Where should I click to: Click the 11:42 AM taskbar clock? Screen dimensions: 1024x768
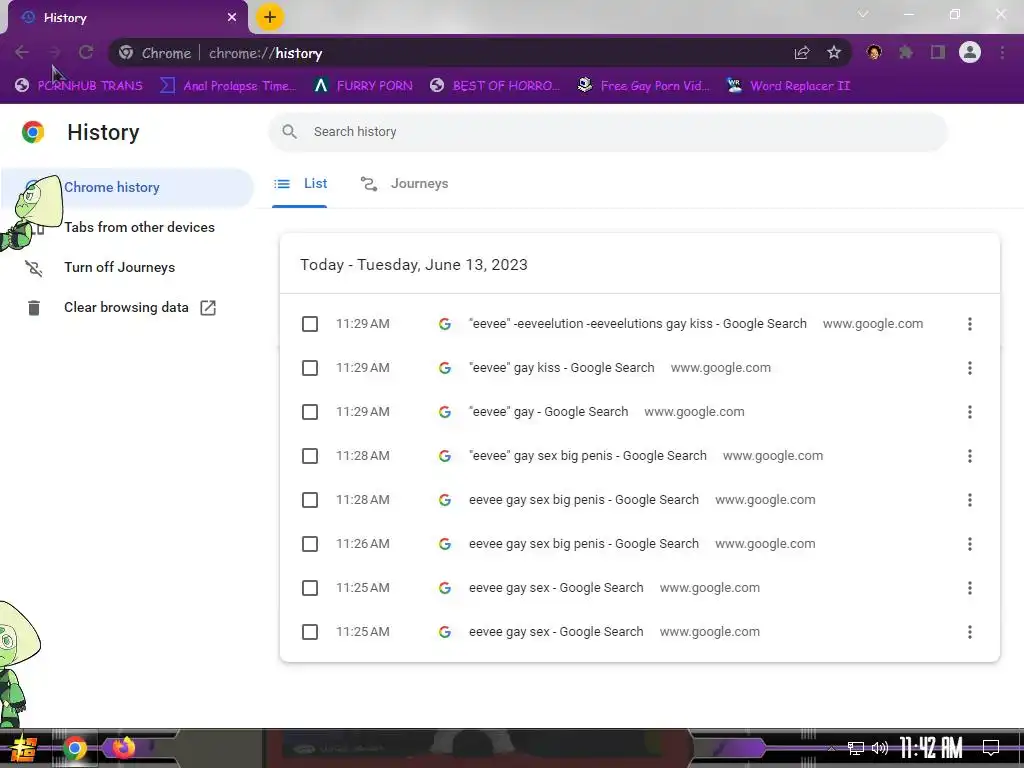(931, 748)
